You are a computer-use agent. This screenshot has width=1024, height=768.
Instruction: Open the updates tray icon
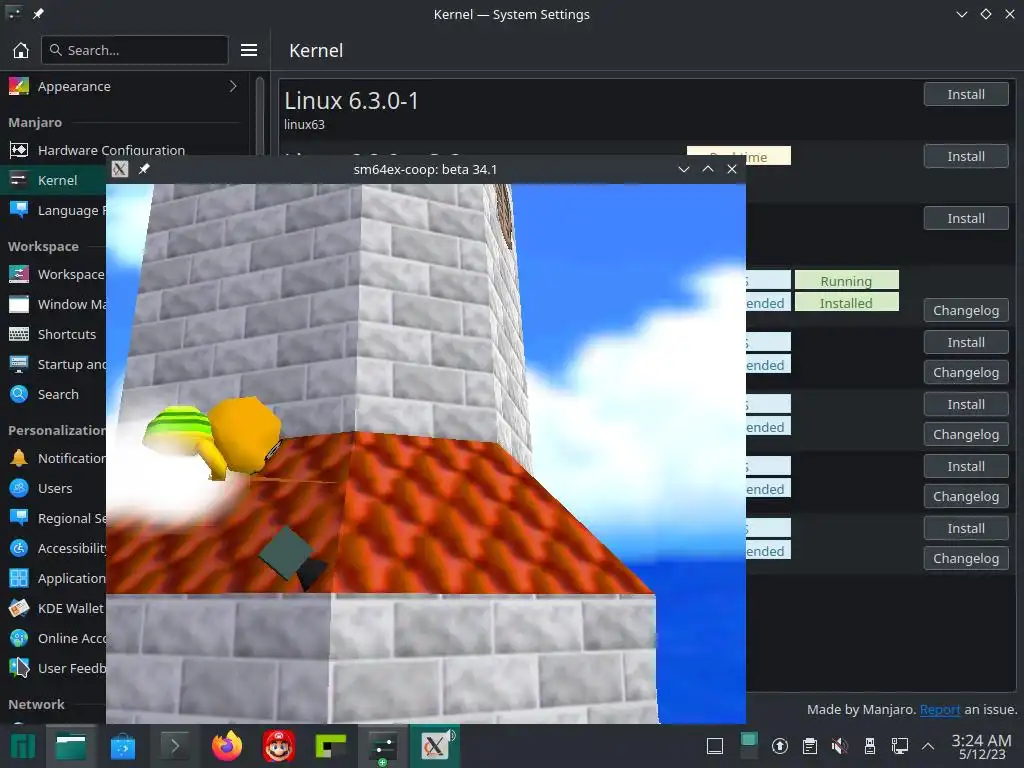780,746
